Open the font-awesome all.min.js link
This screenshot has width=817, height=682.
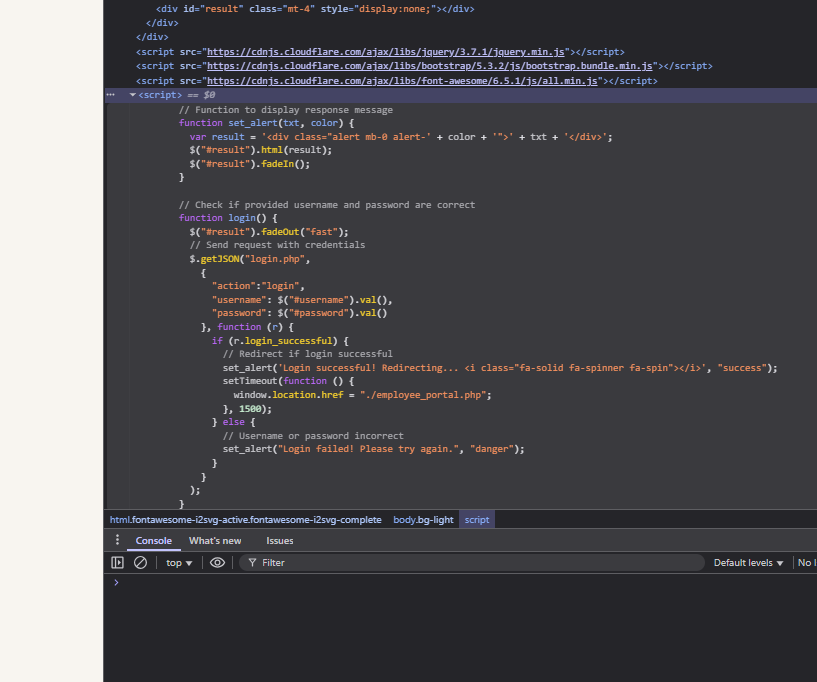tap(402, 81)
